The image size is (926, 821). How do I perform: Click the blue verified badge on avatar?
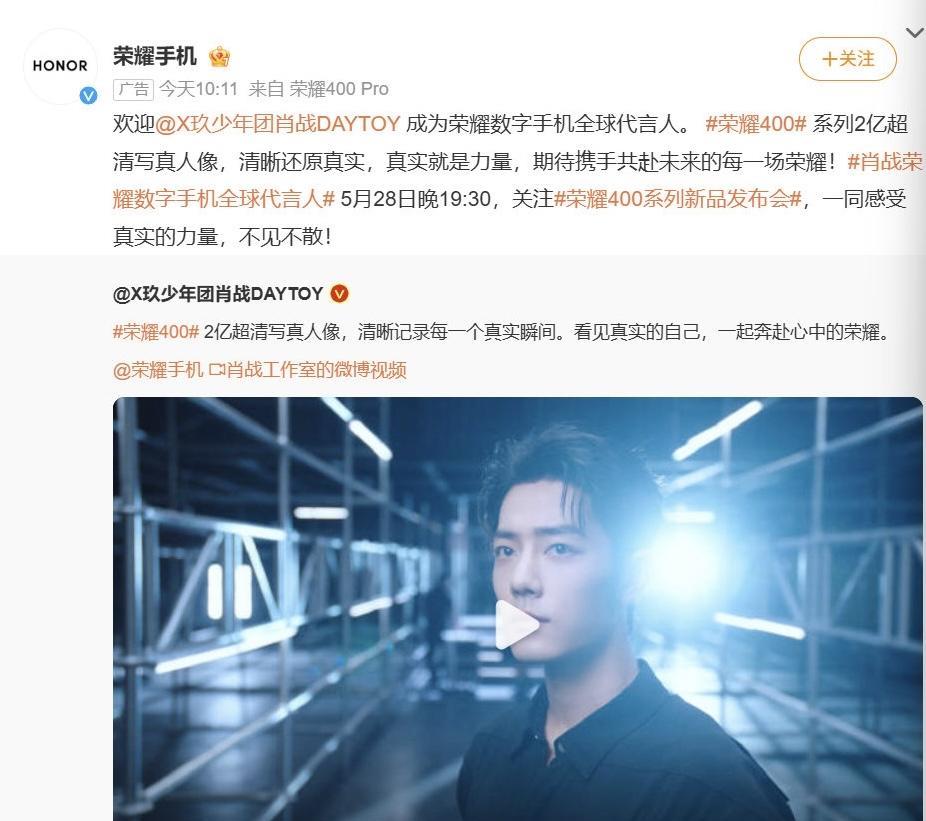coord(89,95)
